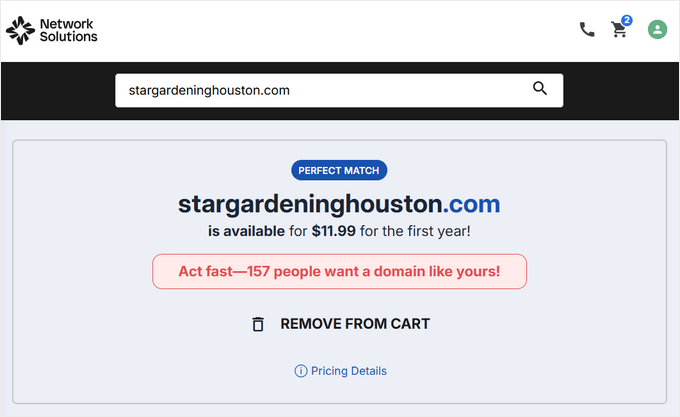Click the cart badge showing 2
680x417 pixels.
(627, 20)
